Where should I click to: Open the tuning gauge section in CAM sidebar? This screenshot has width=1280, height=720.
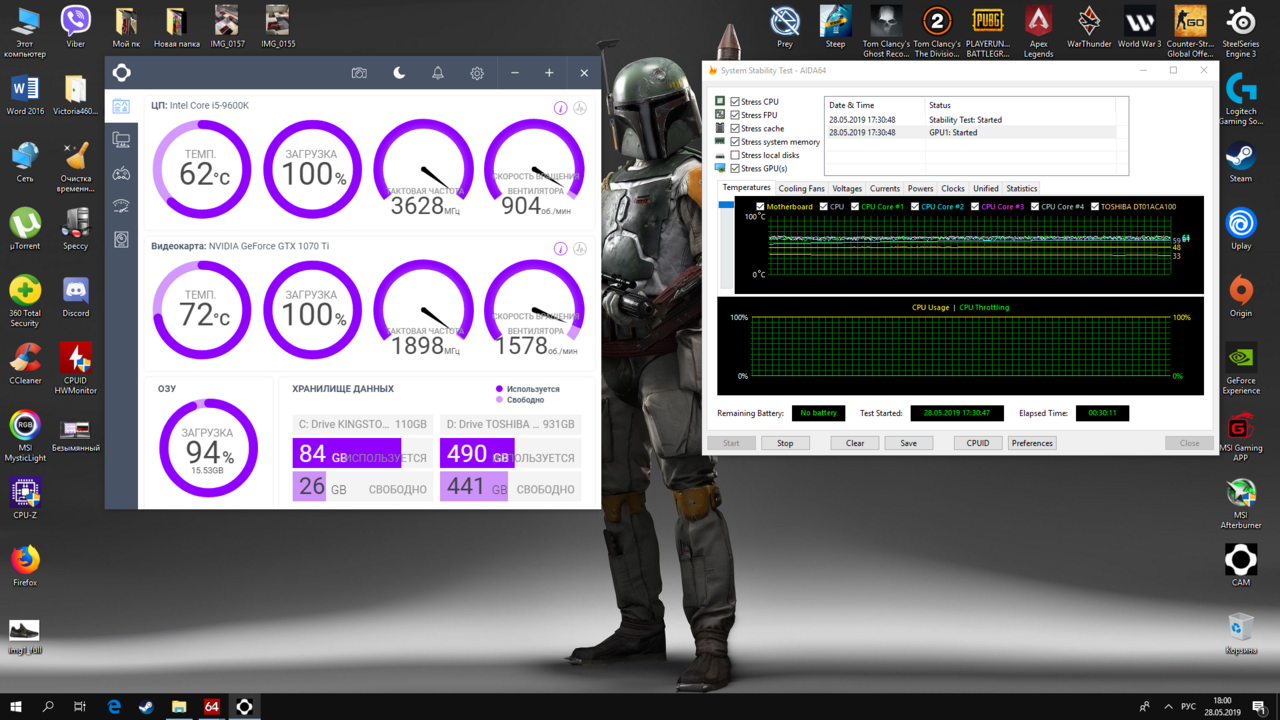(121, 206)
